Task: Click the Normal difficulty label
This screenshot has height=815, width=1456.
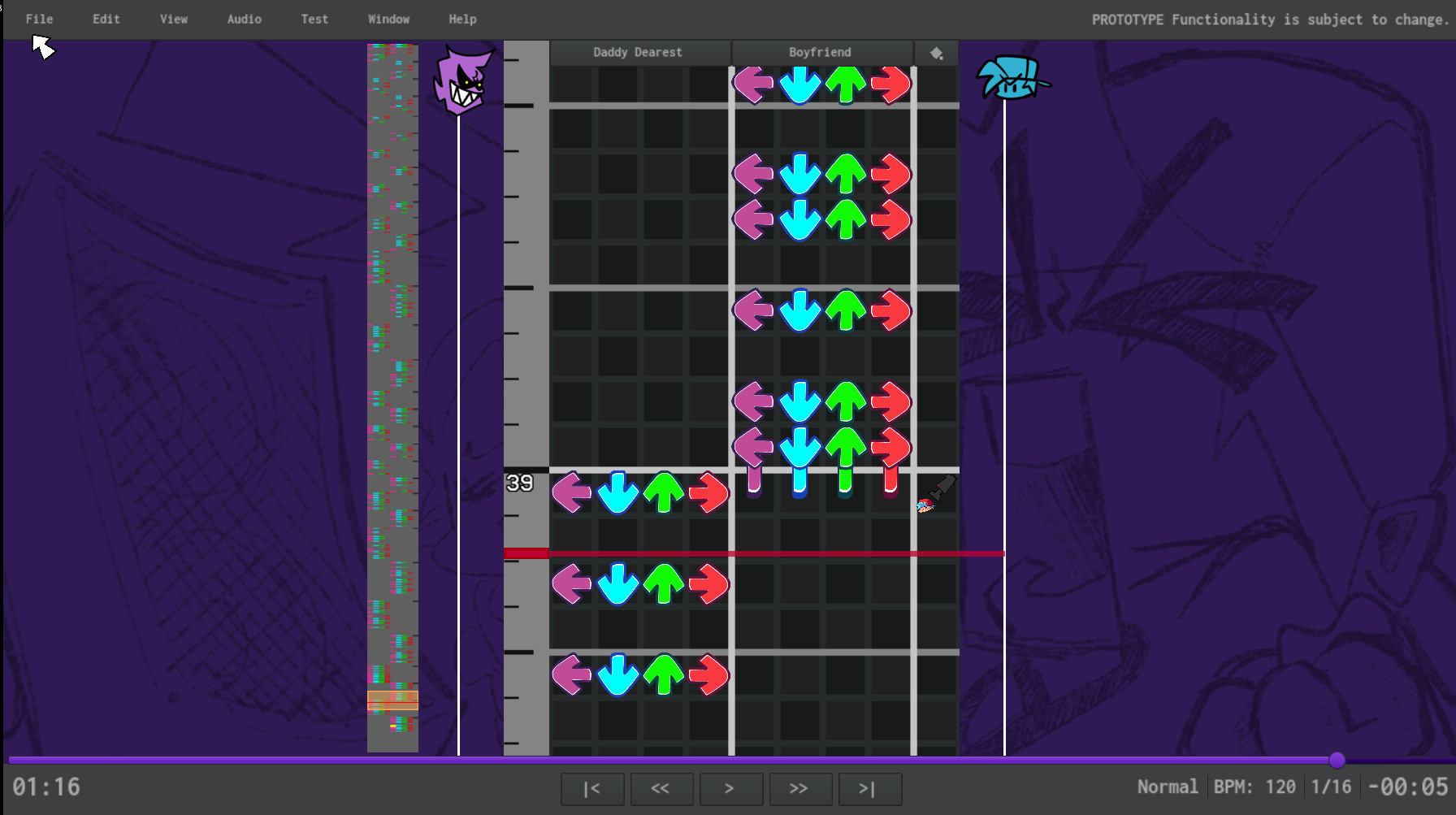Action: [1168, 787]
